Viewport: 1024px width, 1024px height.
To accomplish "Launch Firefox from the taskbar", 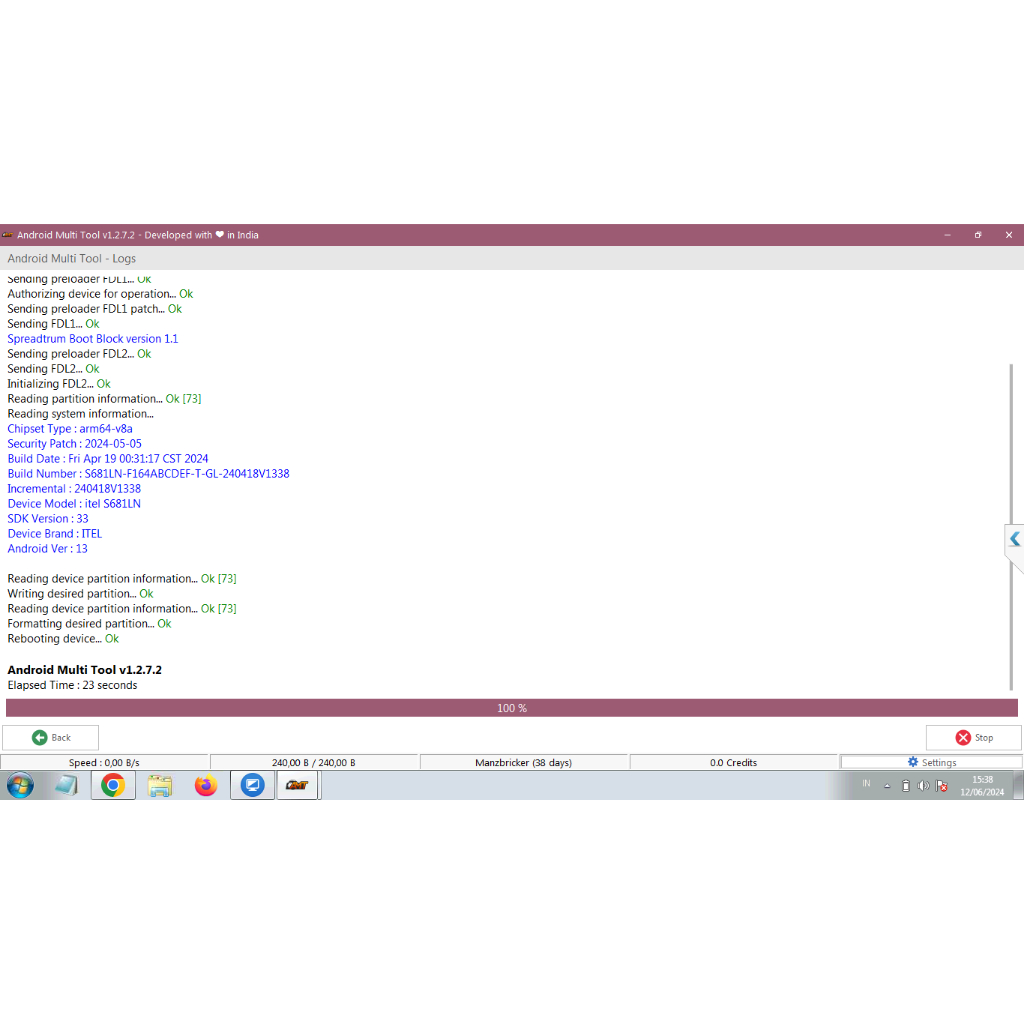I will pyautogui.click(x=206, y=785).
